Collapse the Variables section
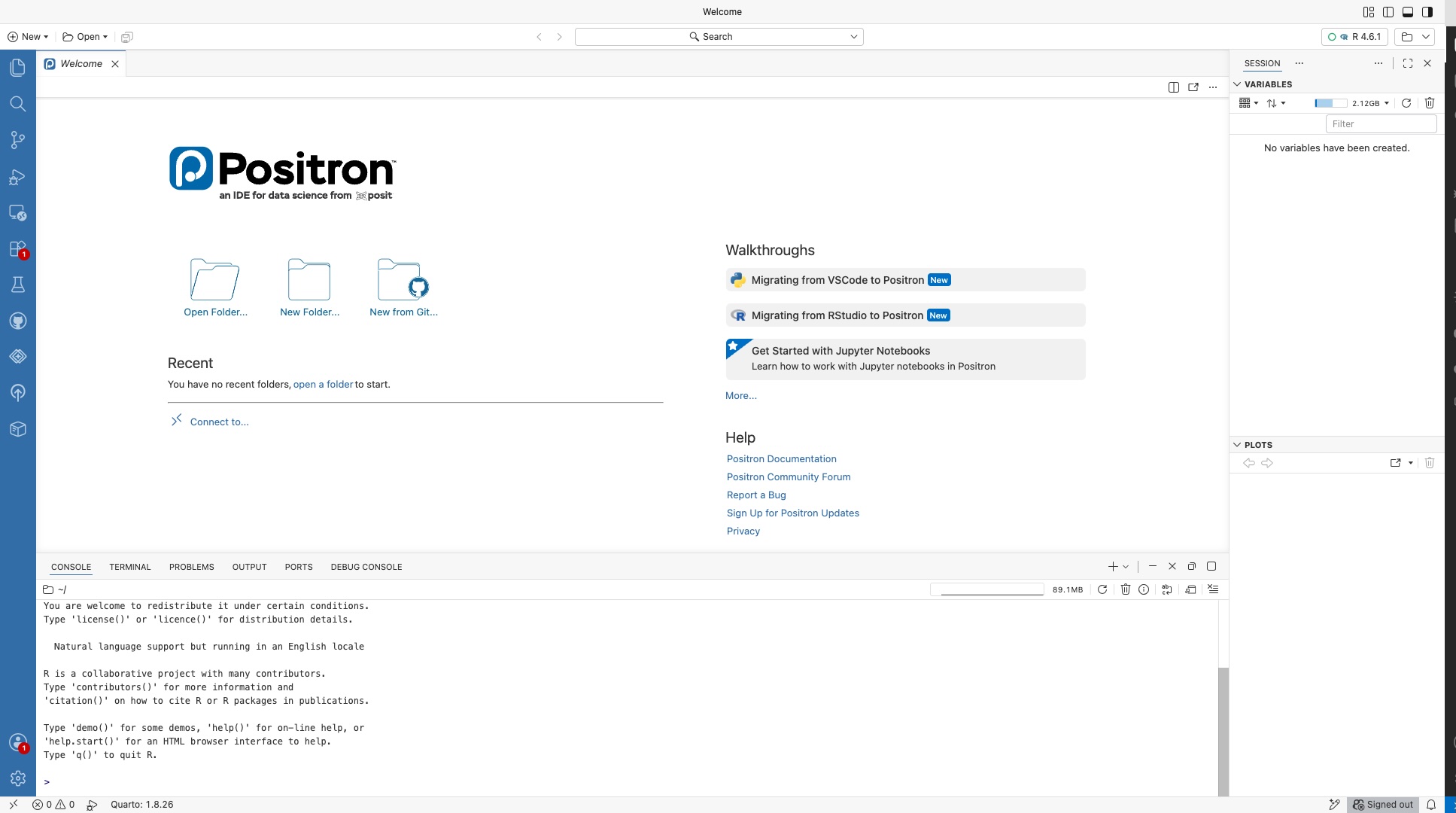The height and width of the screenshot is (813, 1456). point(1237,84)
